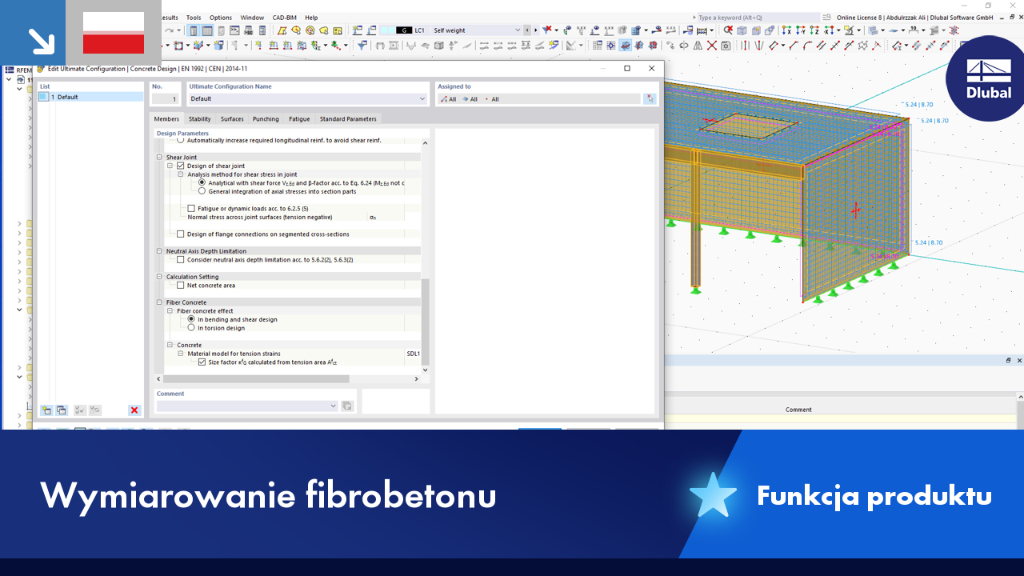This screenshot has height=576, width=1024.
Task: Select In torsion design radio button
Action: (x=191, y=328)
